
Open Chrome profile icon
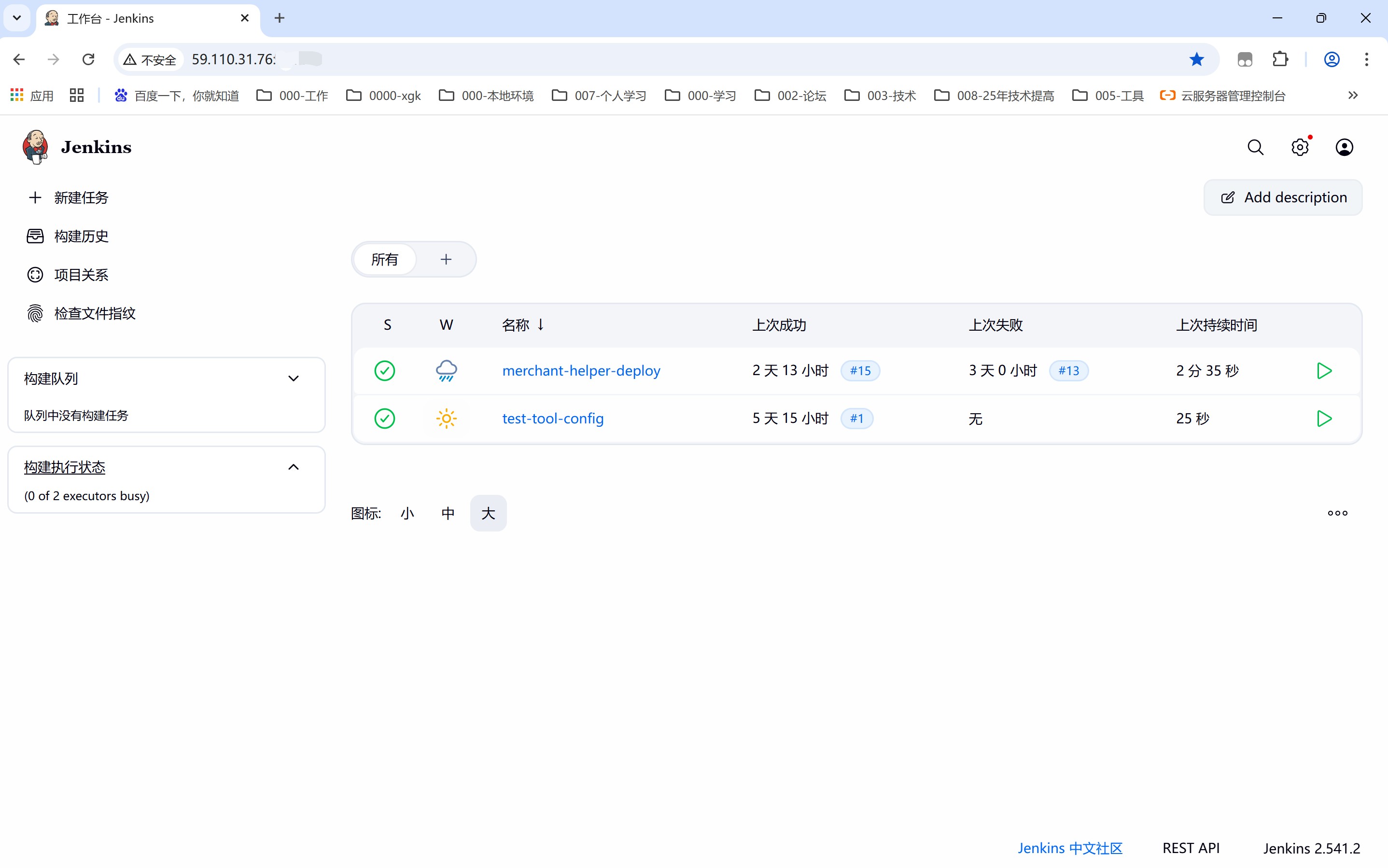(1332, 59)
